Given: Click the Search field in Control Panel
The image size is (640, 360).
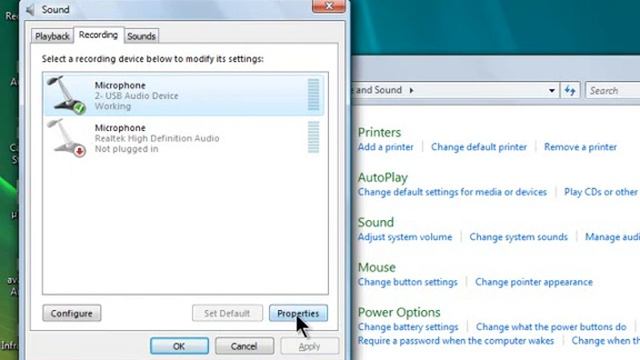Looking at the screenshot, I should [x=613, y=90].
